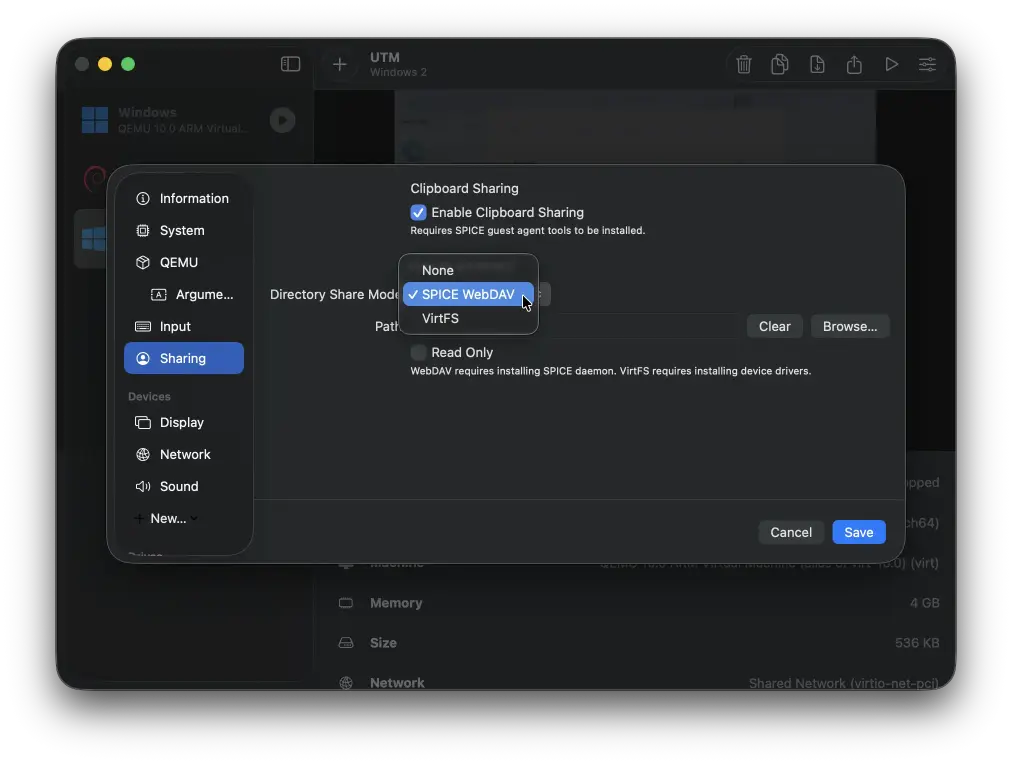Delete VM with the trash icon

click(x=744, y=64)
